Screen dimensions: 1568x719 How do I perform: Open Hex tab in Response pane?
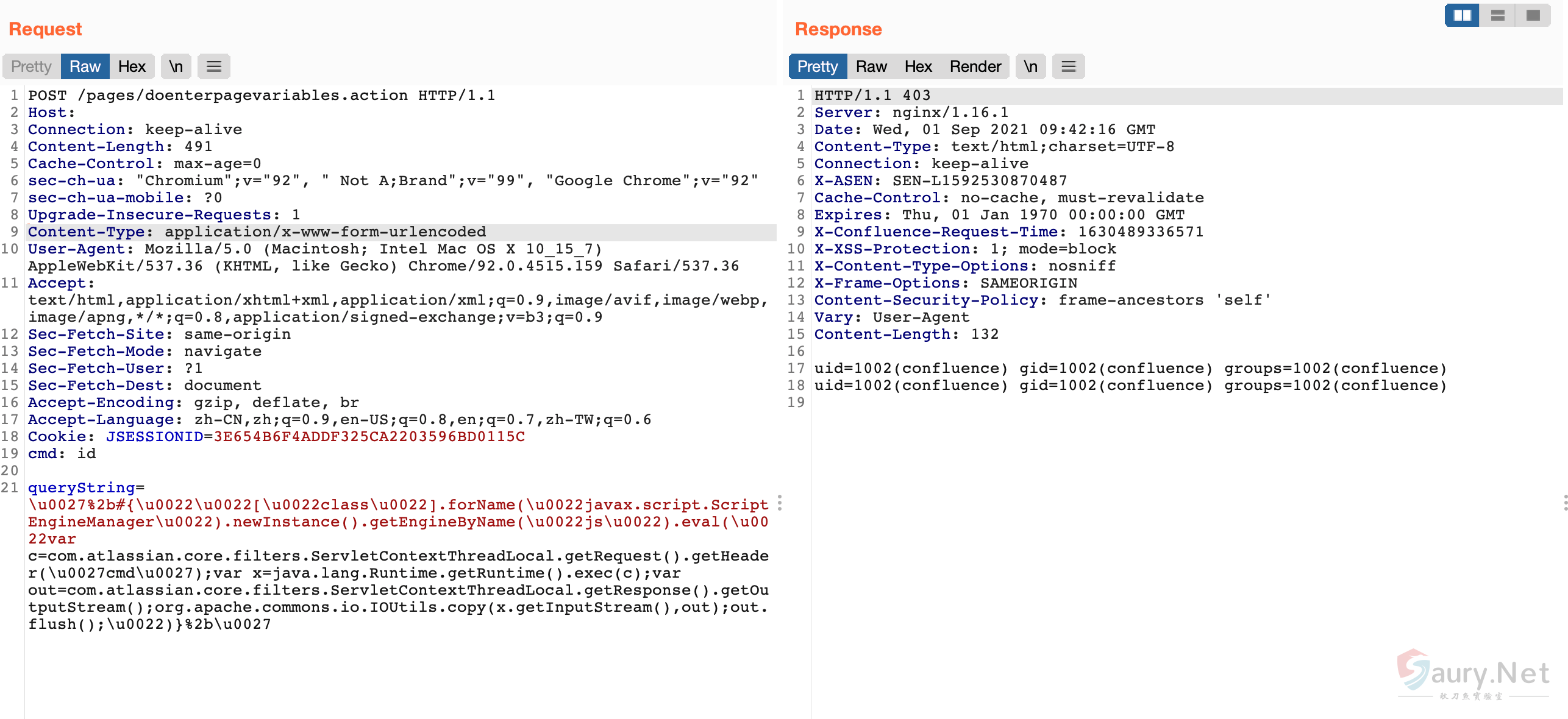(918, 66)
